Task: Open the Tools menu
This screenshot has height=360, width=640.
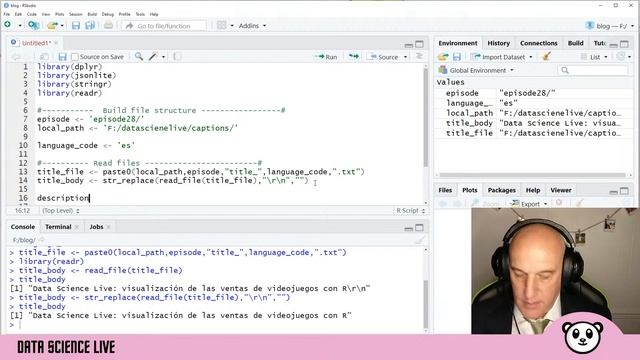Action: pos(140,14)
